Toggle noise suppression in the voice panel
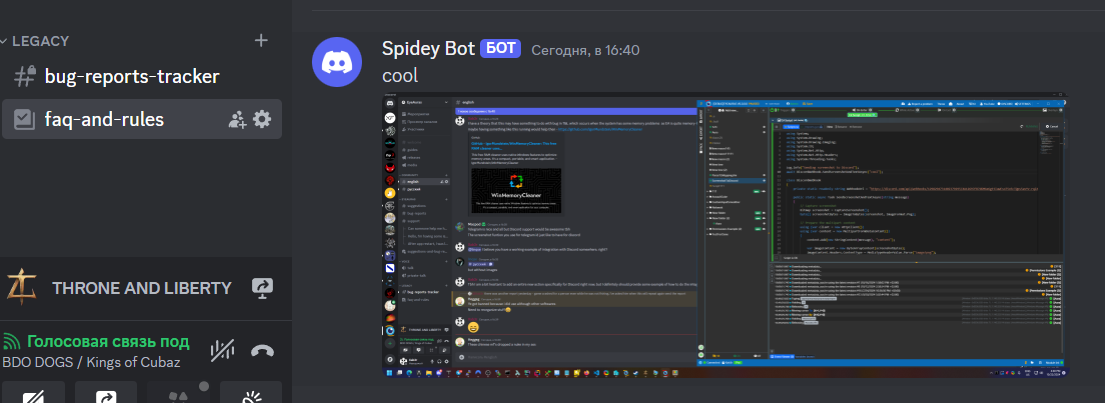 coord(222,350)
